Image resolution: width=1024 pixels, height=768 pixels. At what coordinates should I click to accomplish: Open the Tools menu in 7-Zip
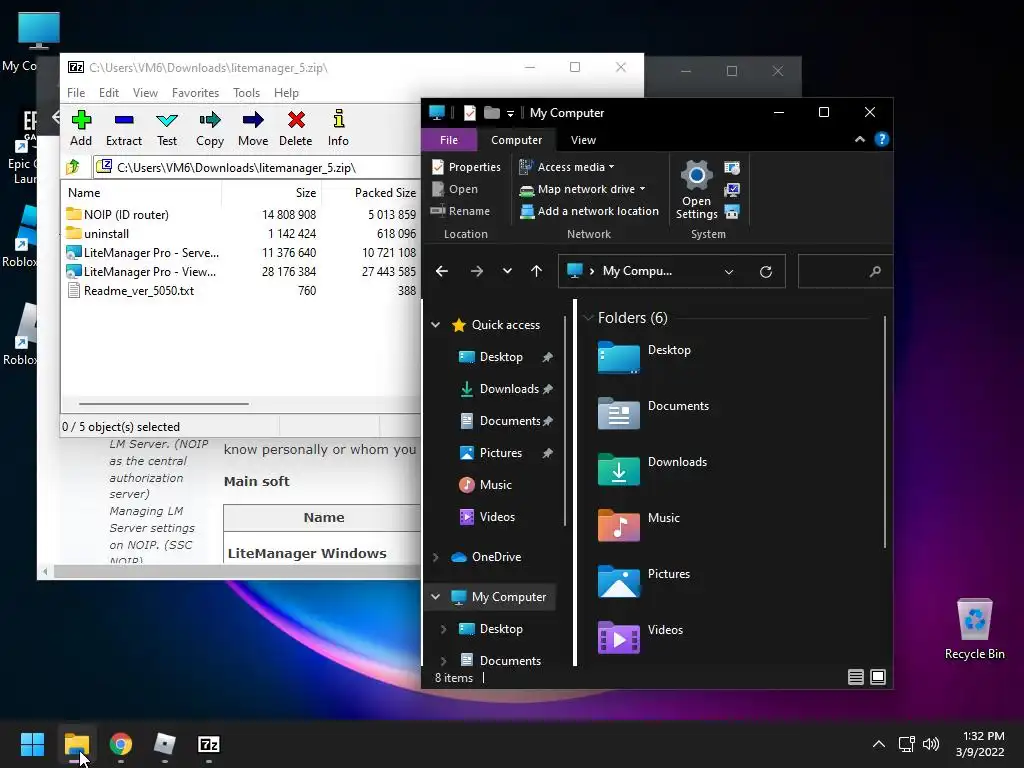[x=246, y=93]
